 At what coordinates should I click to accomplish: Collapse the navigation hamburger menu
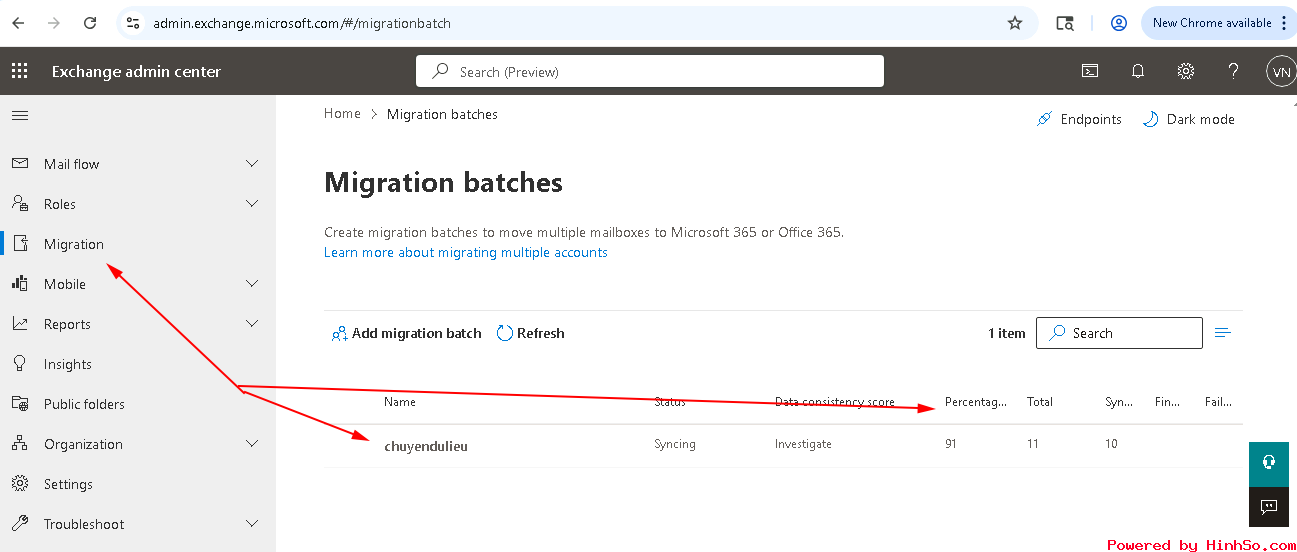[20, 116]
